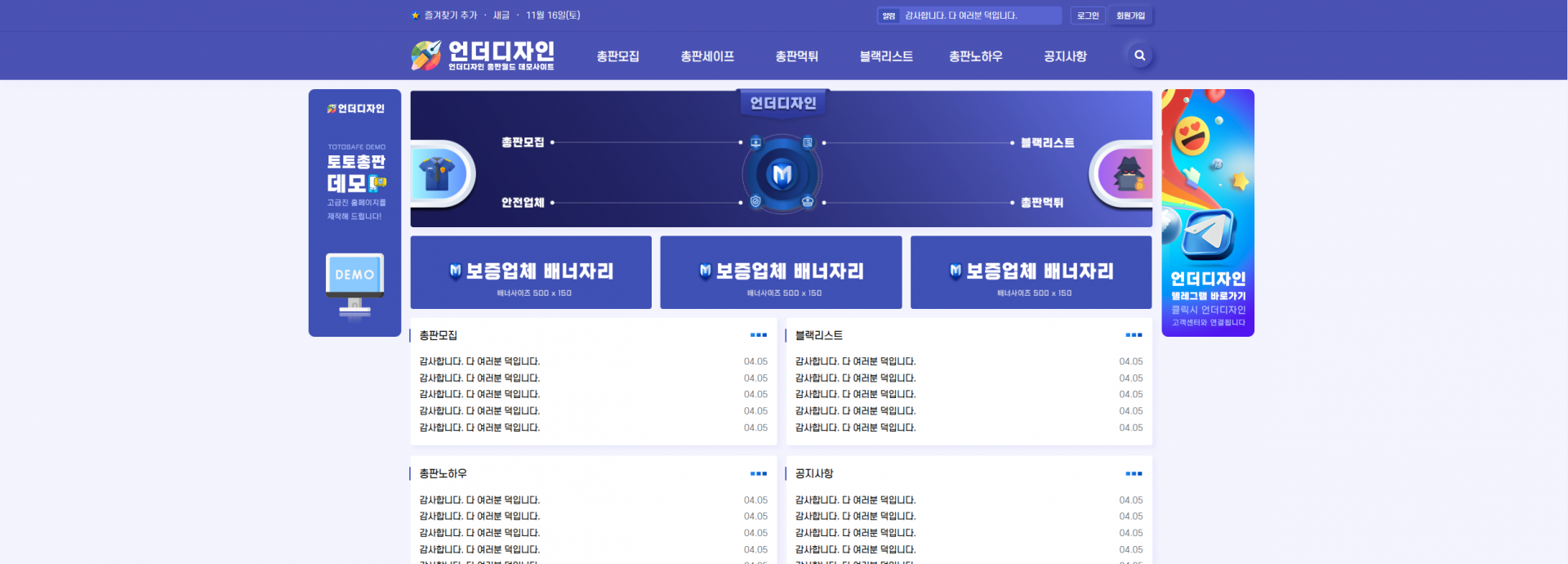Click the 즐겨찾기 추가 star icon
The image size is (1568, 564).
coord(415,16)
